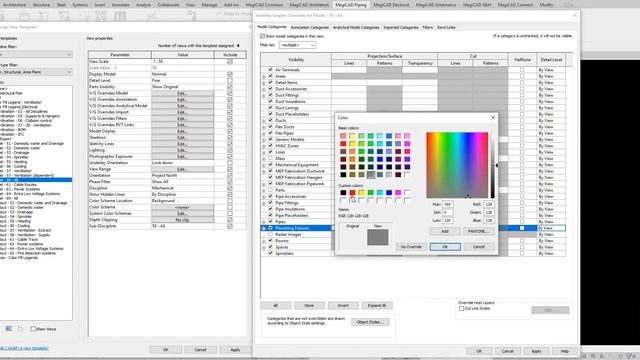Click the Lum value field
The width and height of the screenshot is (640, 360).
point(447,220)
